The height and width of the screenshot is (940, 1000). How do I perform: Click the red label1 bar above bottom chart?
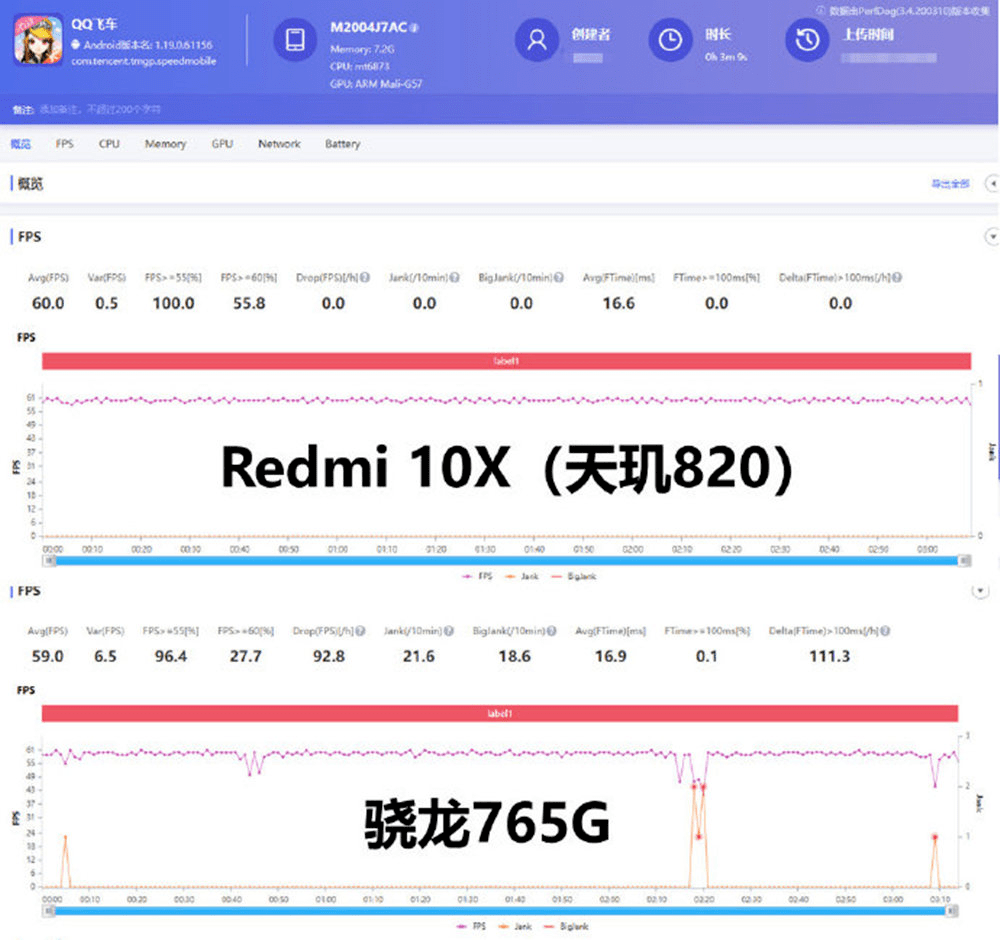(500, 713)
